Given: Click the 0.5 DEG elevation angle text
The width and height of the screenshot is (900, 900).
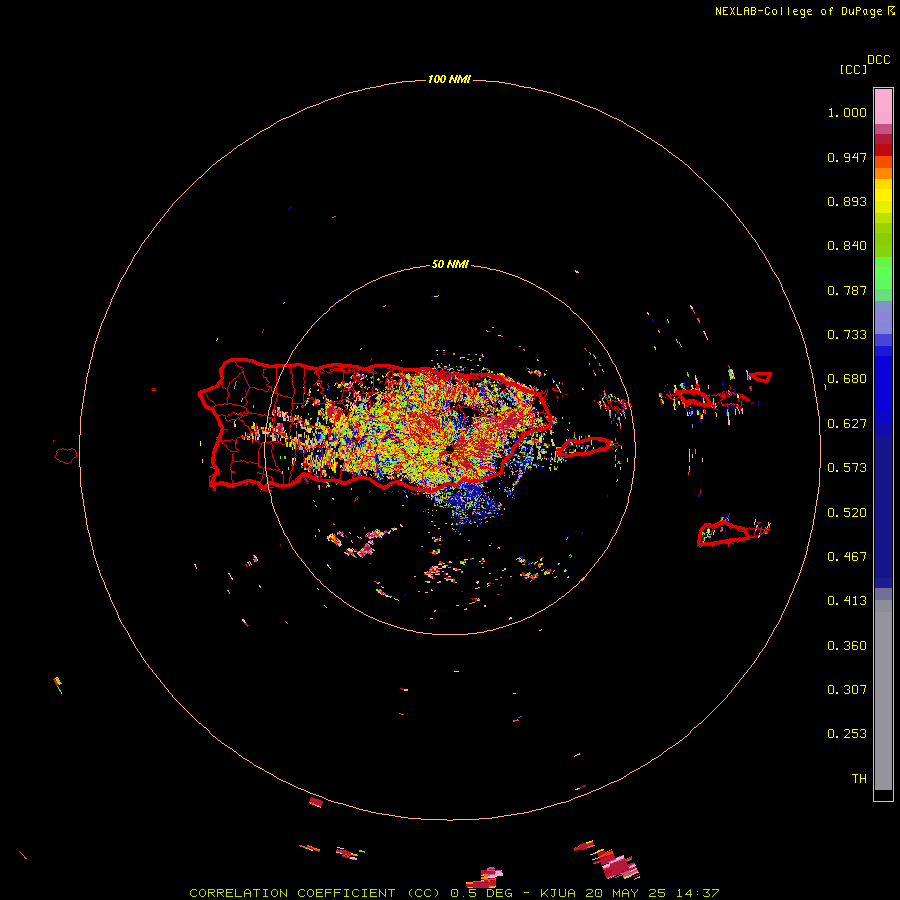Looking at the screenshot, I should (x=481, y=893).
